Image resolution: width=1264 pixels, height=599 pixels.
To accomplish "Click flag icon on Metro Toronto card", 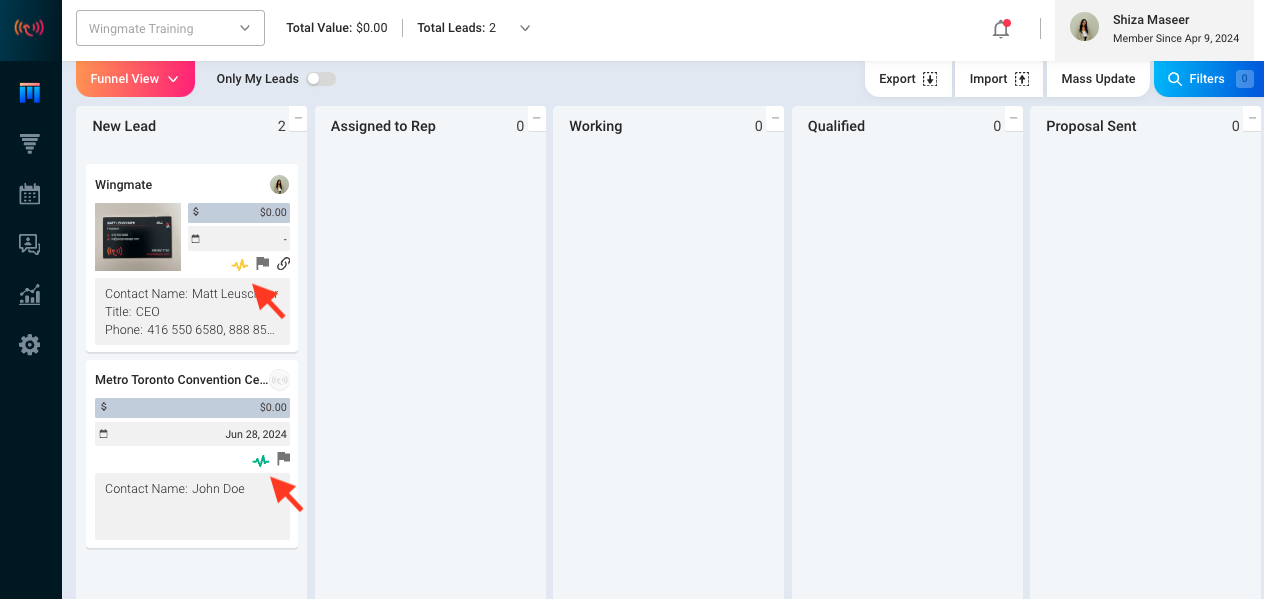I will point(283,459).
